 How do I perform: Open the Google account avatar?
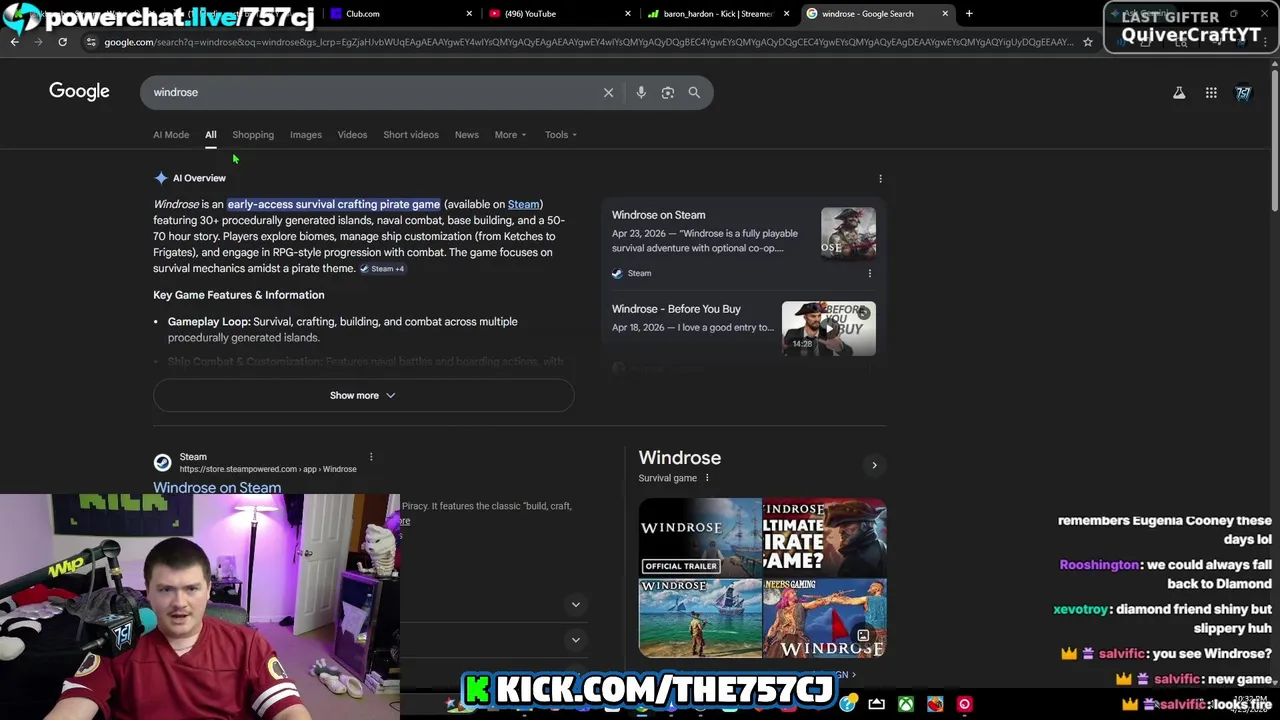coord(1243,93)
